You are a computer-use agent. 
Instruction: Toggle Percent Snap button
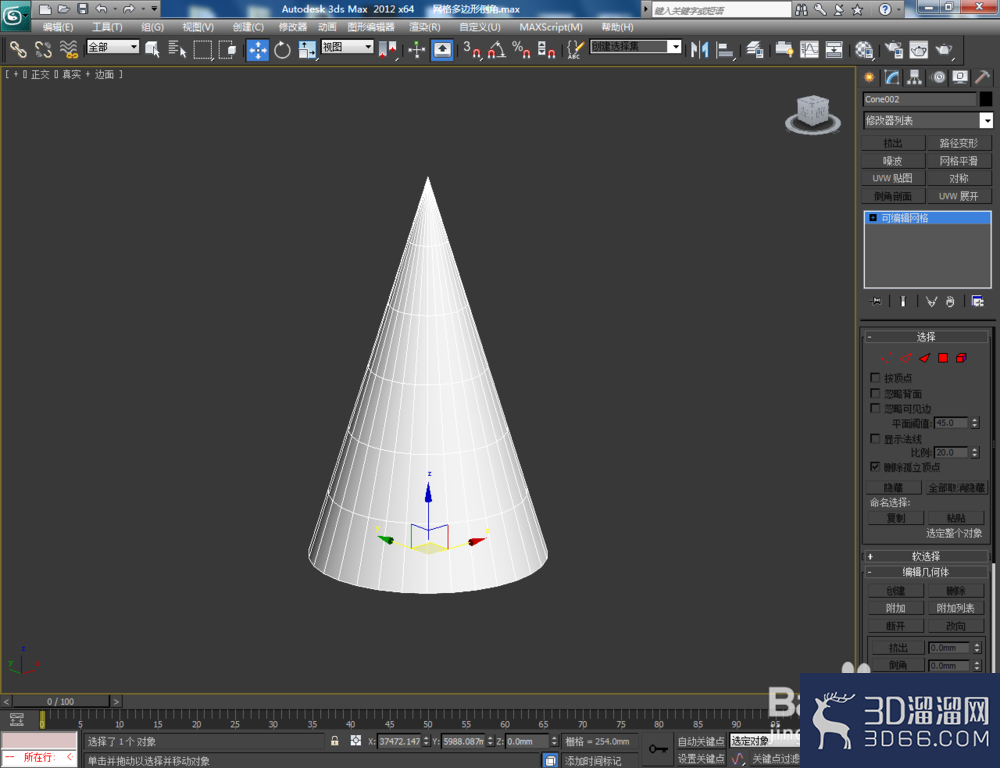(521, 49)
